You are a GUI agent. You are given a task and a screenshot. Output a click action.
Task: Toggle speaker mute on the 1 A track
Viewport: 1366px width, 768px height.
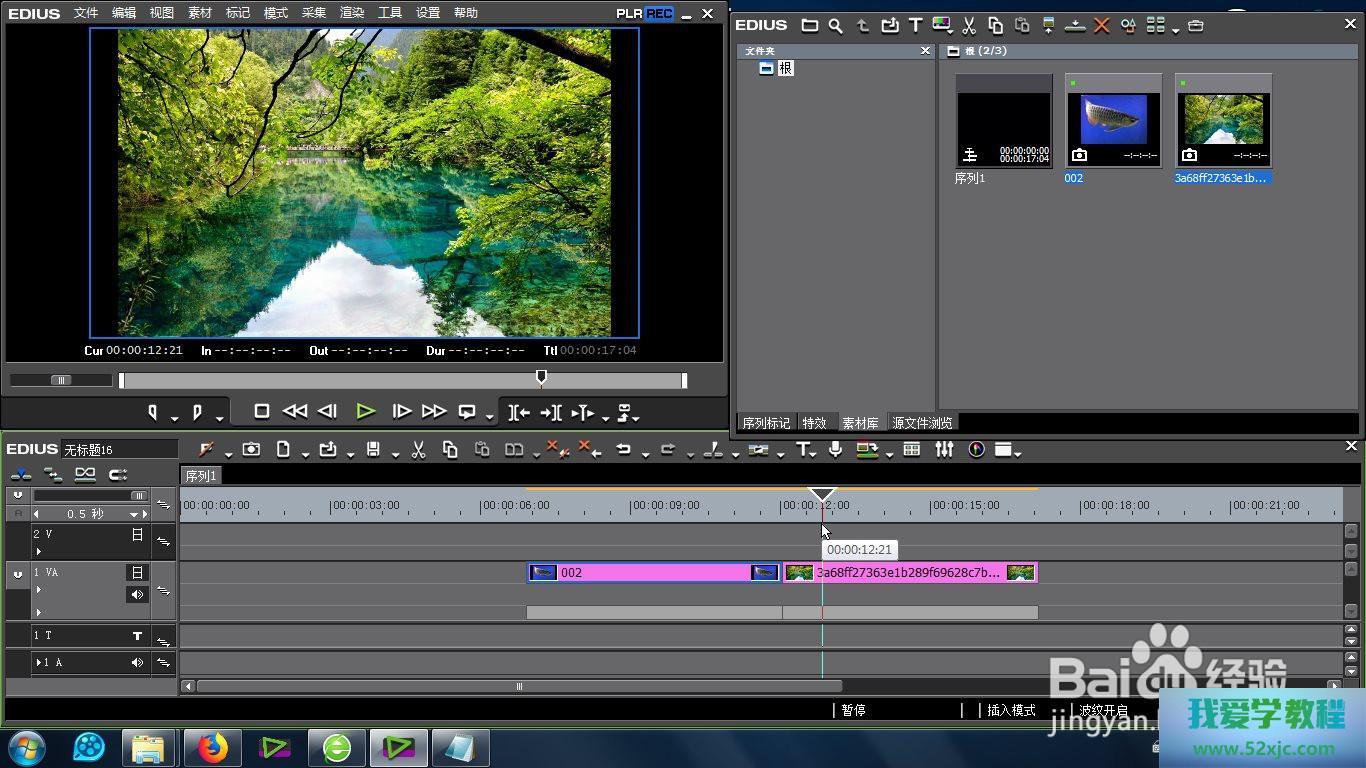tap(137, 662)
